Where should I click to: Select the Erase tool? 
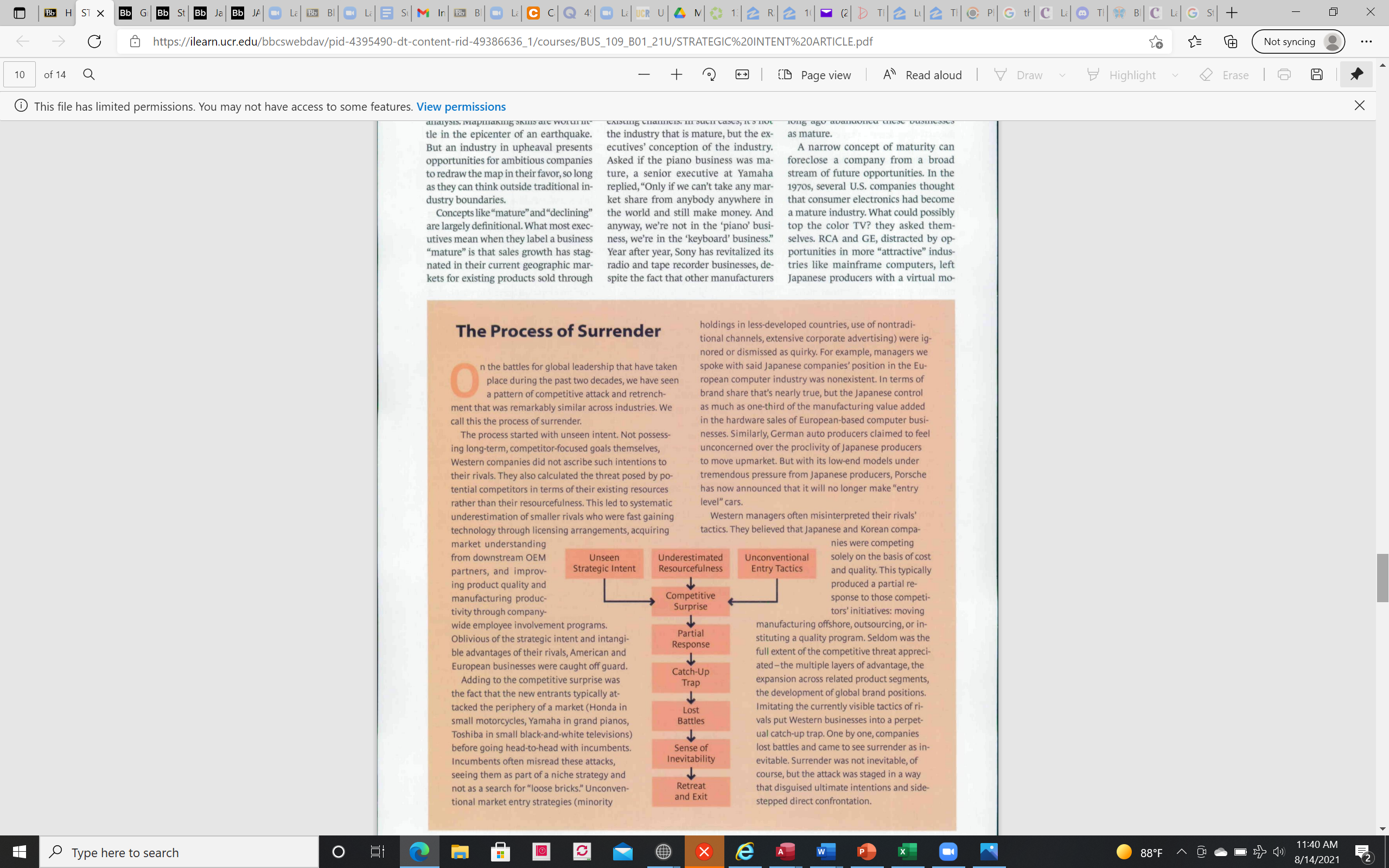point(1224,75)
